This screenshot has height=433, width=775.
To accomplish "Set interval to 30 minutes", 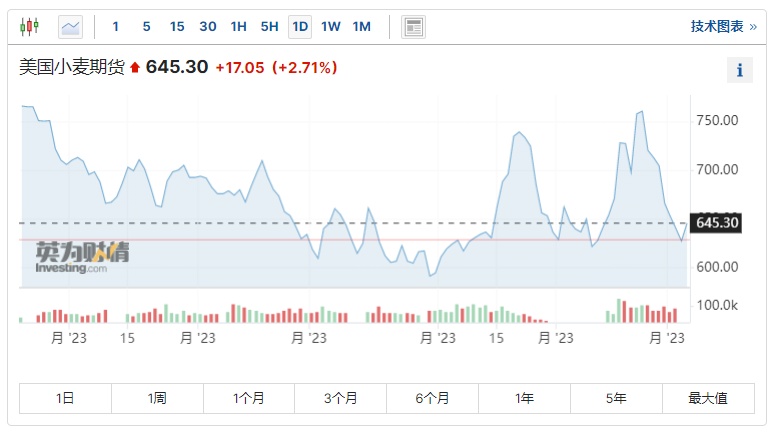I will pos(208,26).
